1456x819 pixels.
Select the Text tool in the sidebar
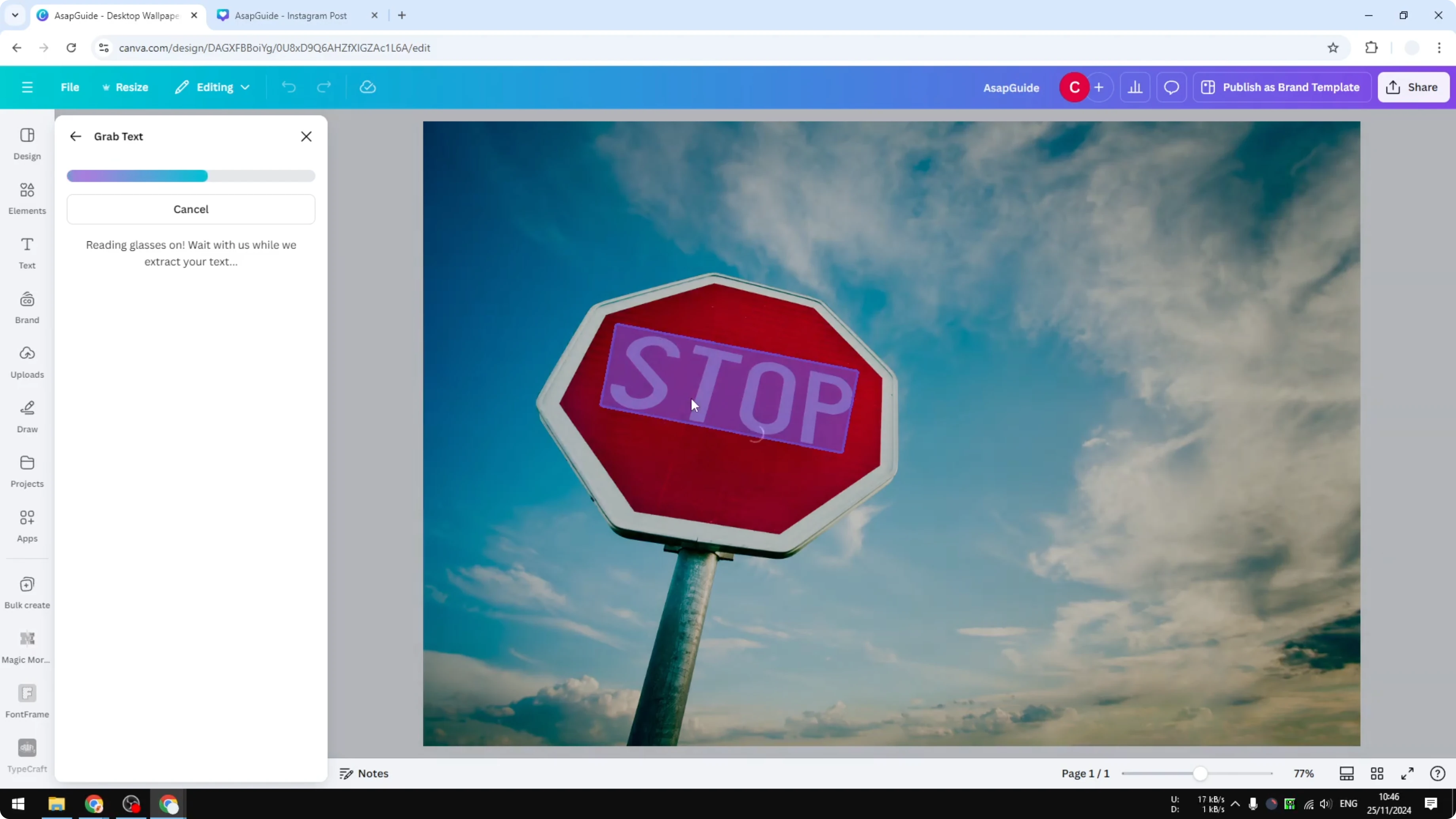pyautogui.click(x=27, y=253)
